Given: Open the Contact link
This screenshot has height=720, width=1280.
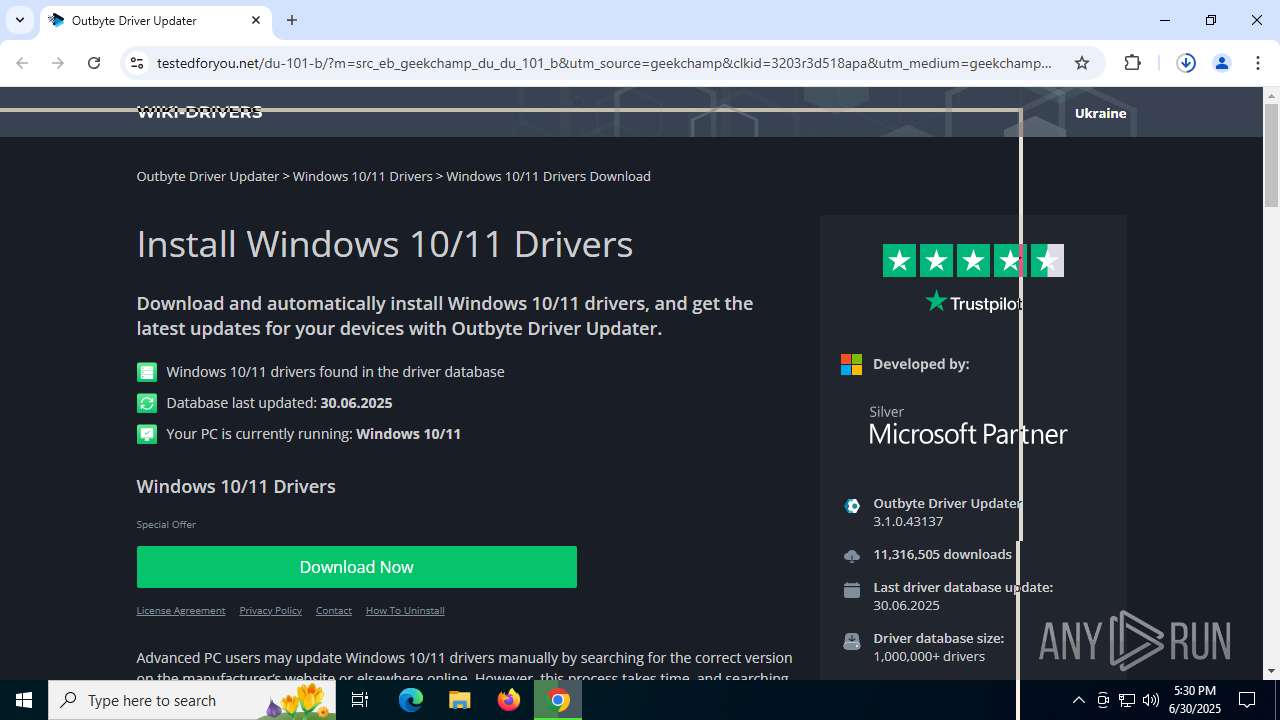Looking at the screenshot, I should (334, 610).
